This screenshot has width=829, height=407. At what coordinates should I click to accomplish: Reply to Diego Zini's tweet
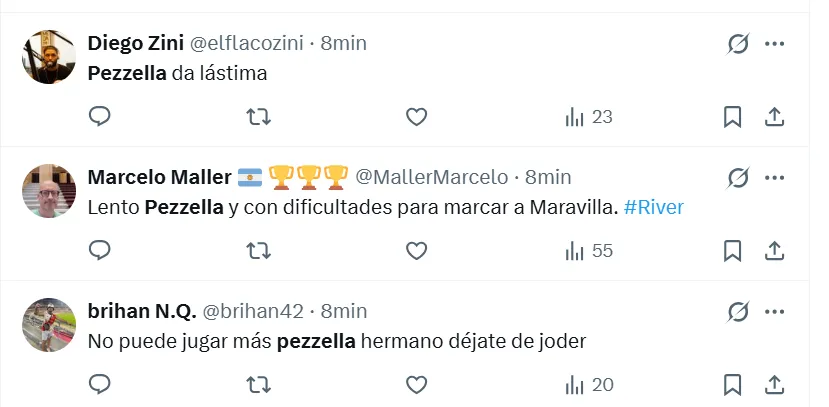(x=99, y=117)
